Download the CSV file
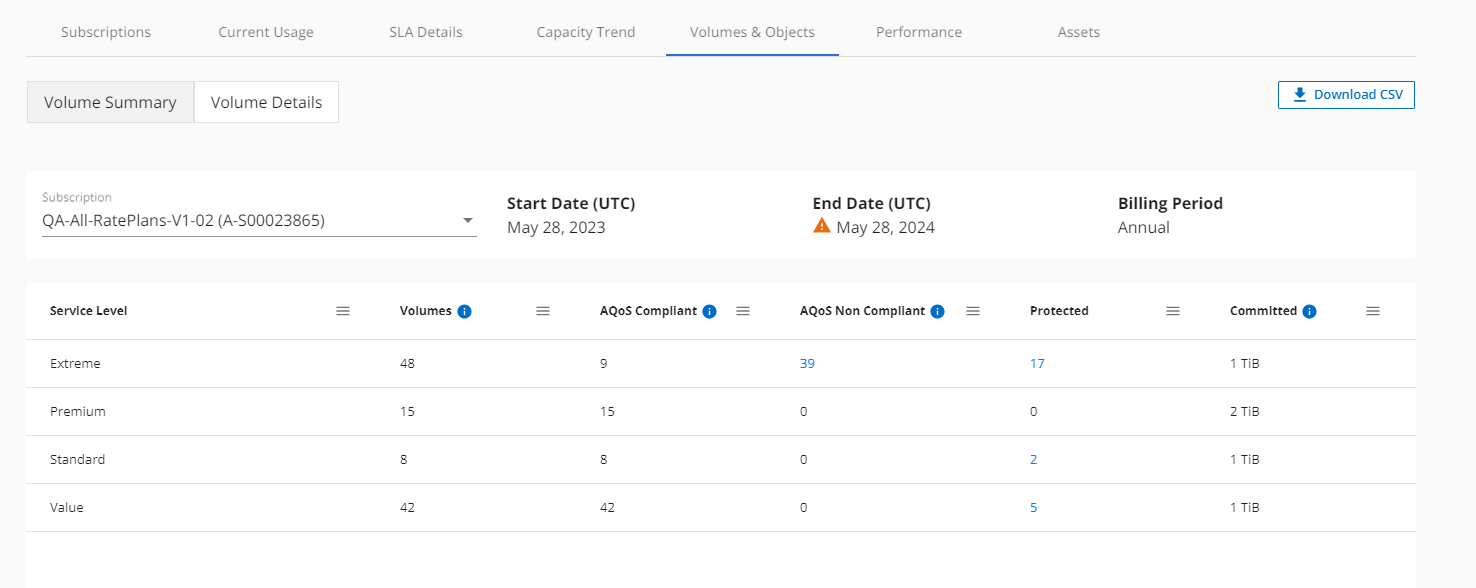 coord(1346,95)
